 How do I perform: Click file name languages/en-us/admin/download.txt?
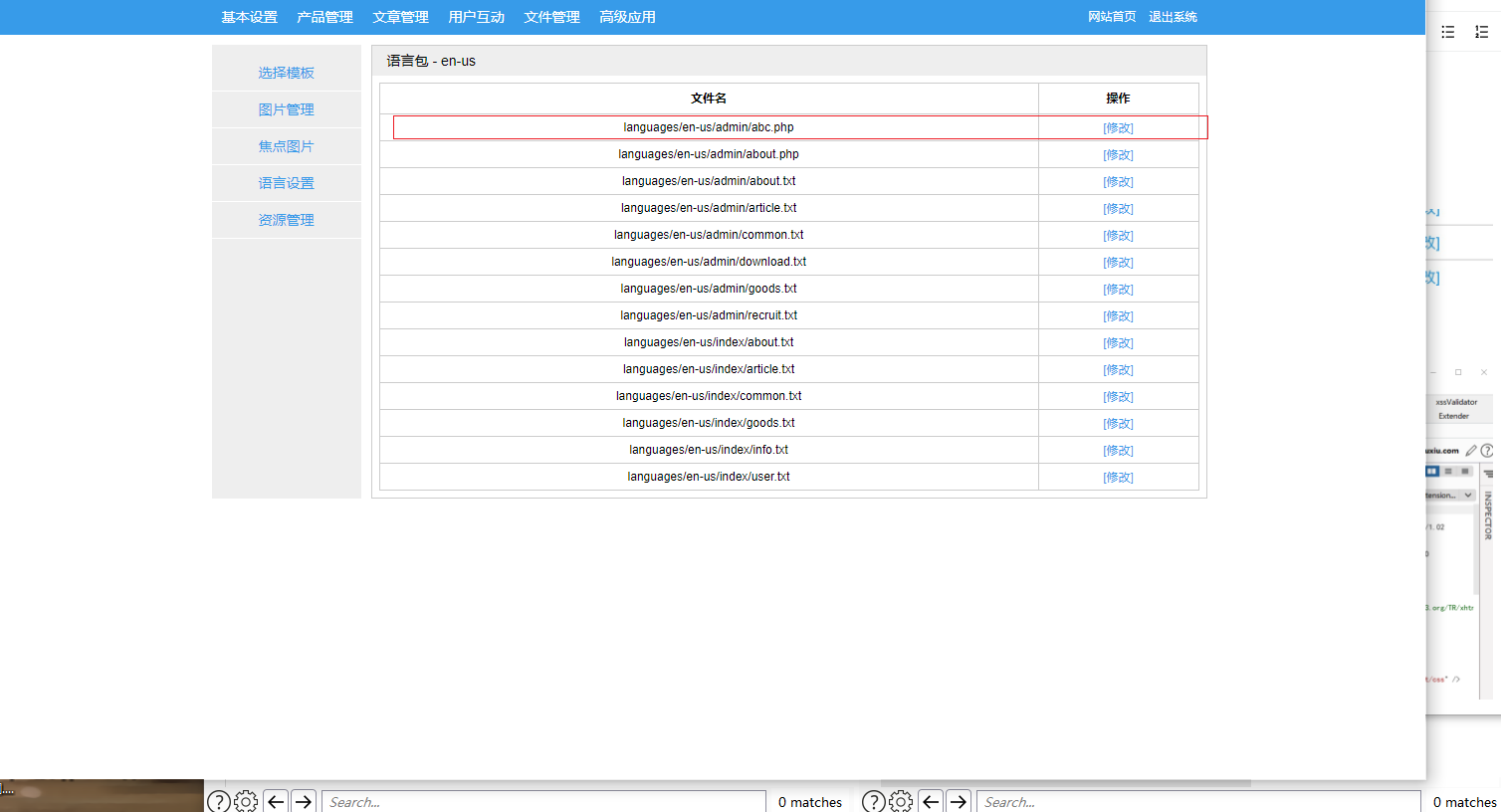pyautogui.click(x=709, y=262)
